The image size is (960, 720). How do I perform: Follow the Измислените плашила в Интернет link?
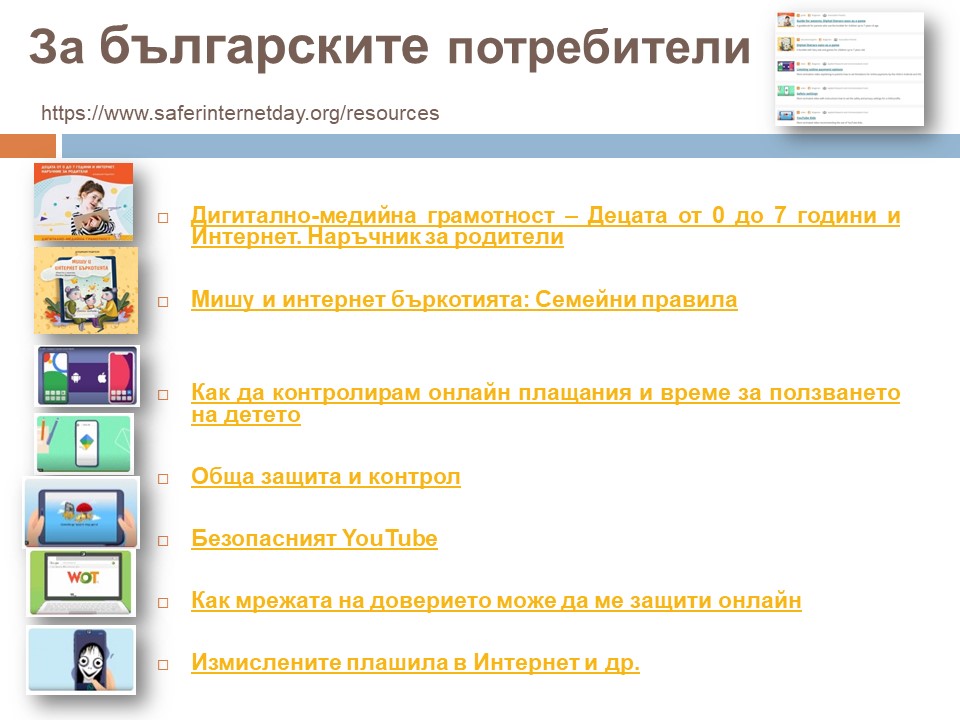click(415, 662)
